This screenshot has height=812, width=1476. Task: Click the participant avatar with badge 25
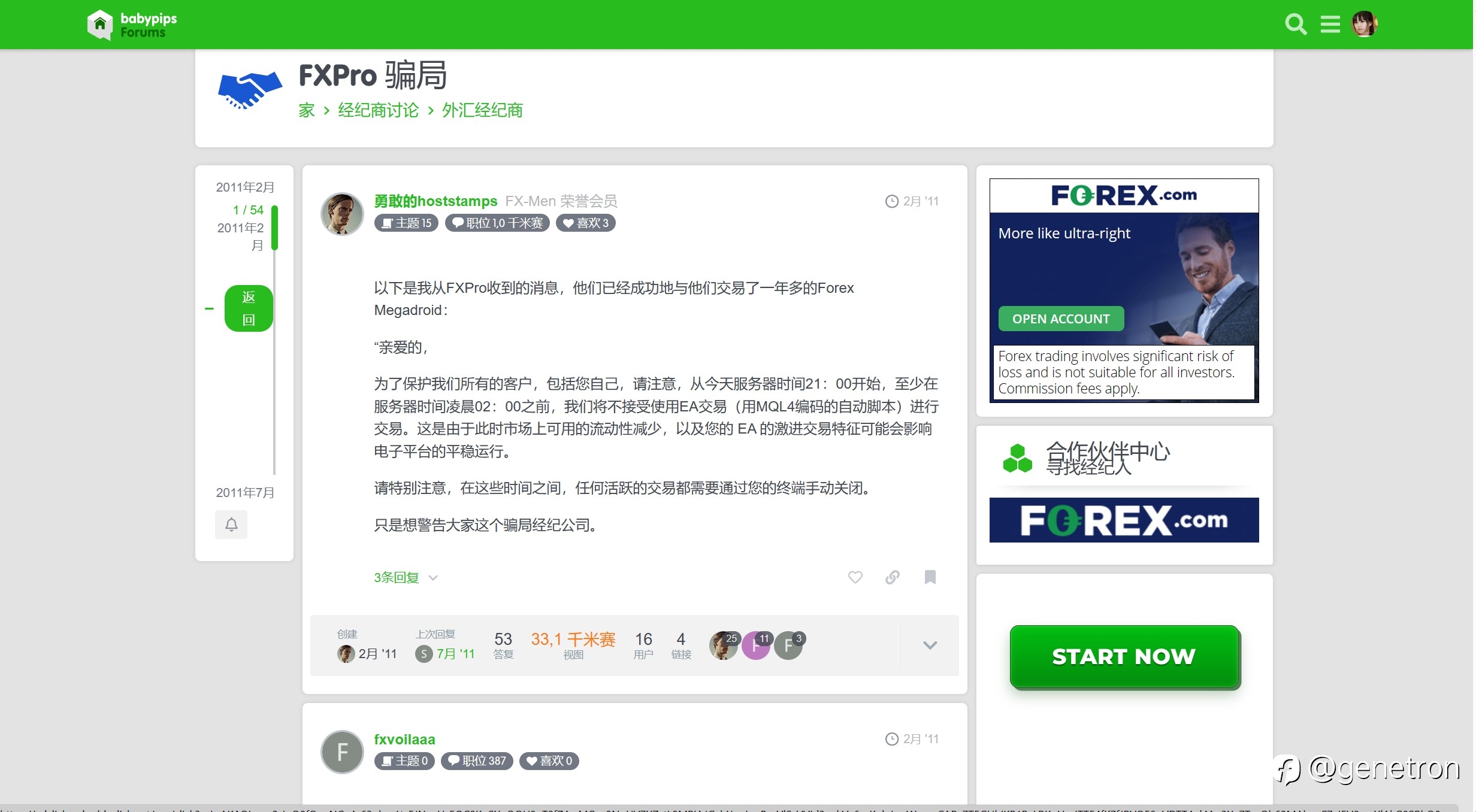[724, 646]
